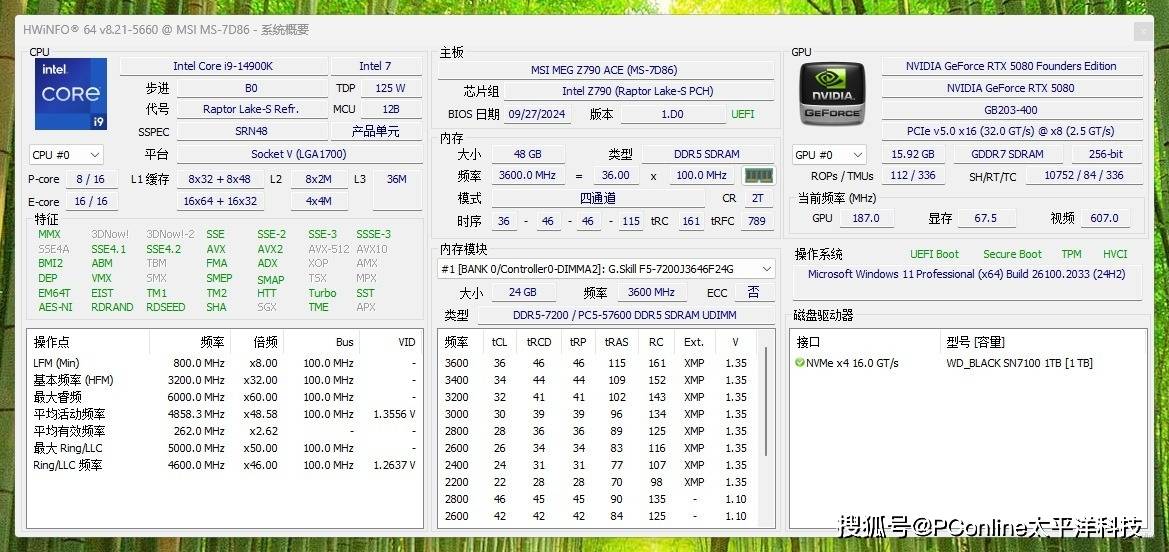Click the E-core 16 / 16 value
Image resolution: width=1169 pixels, height=552 pixels.
point(90,201)
